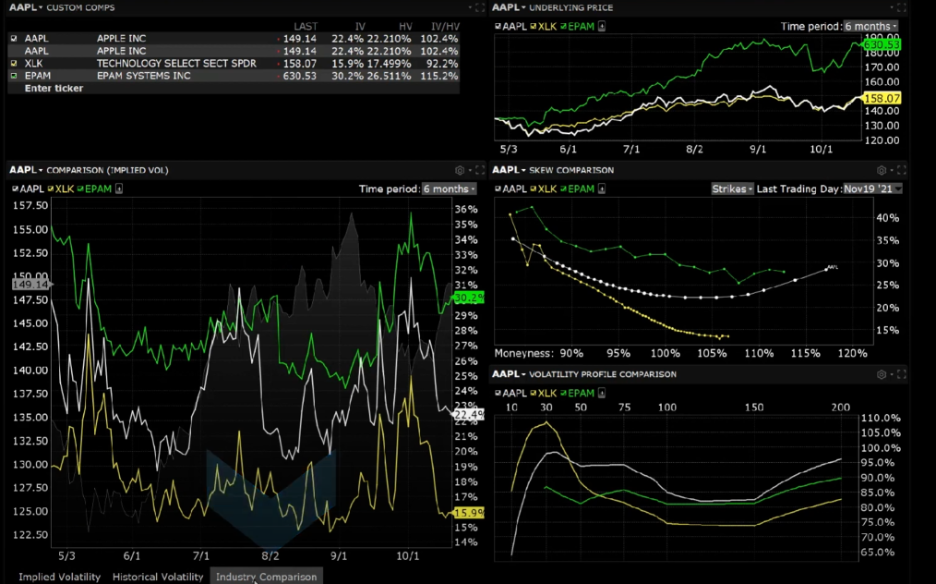
Task: Open AAPL ticker dropdown in Skew Comparison header
Action: click(509, 170)
